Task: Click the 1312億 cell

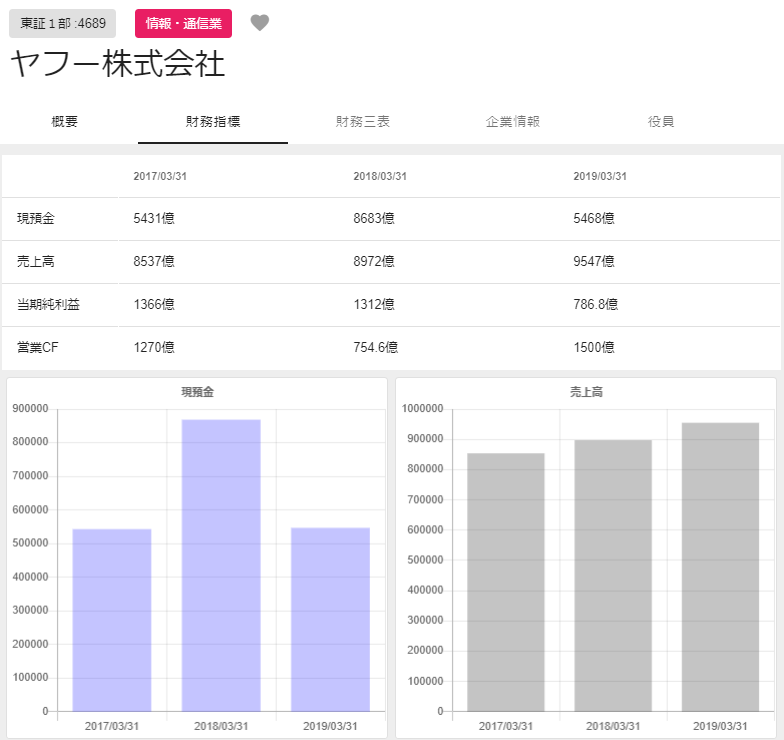Action: tap(374, 304)
